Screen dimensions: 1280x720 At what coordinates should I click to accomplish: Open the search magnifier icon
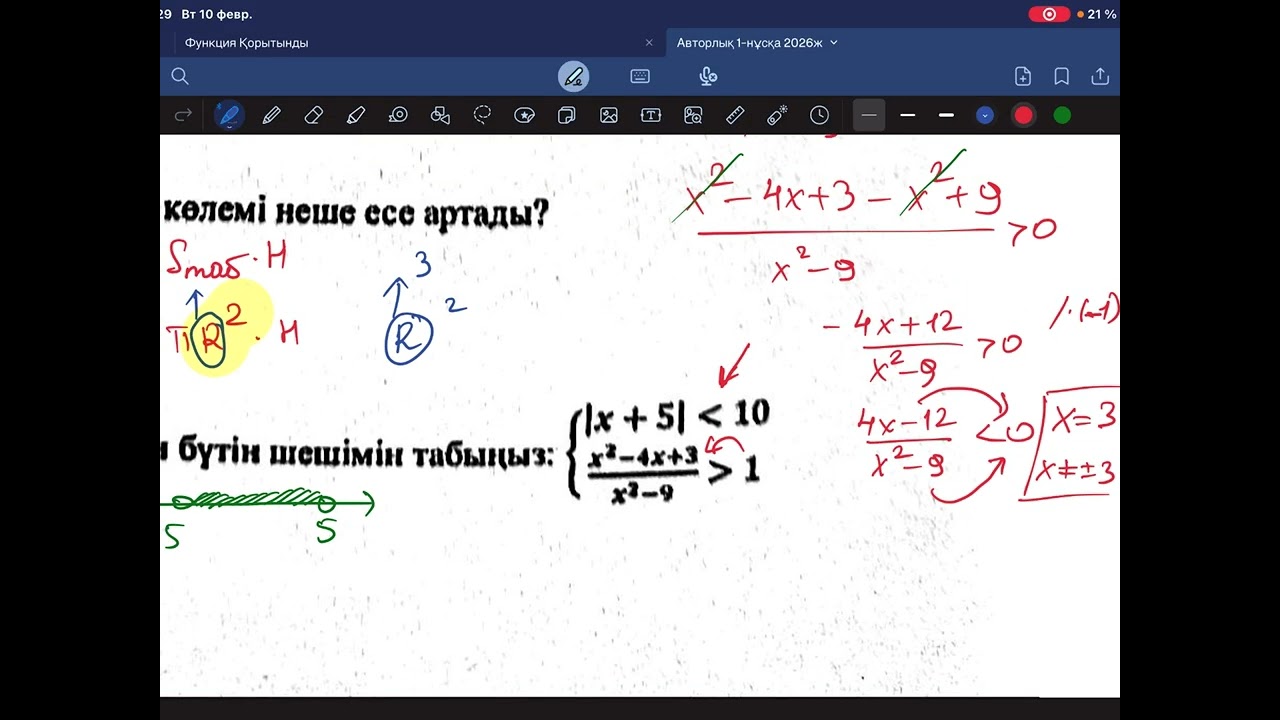click(180, 76)
